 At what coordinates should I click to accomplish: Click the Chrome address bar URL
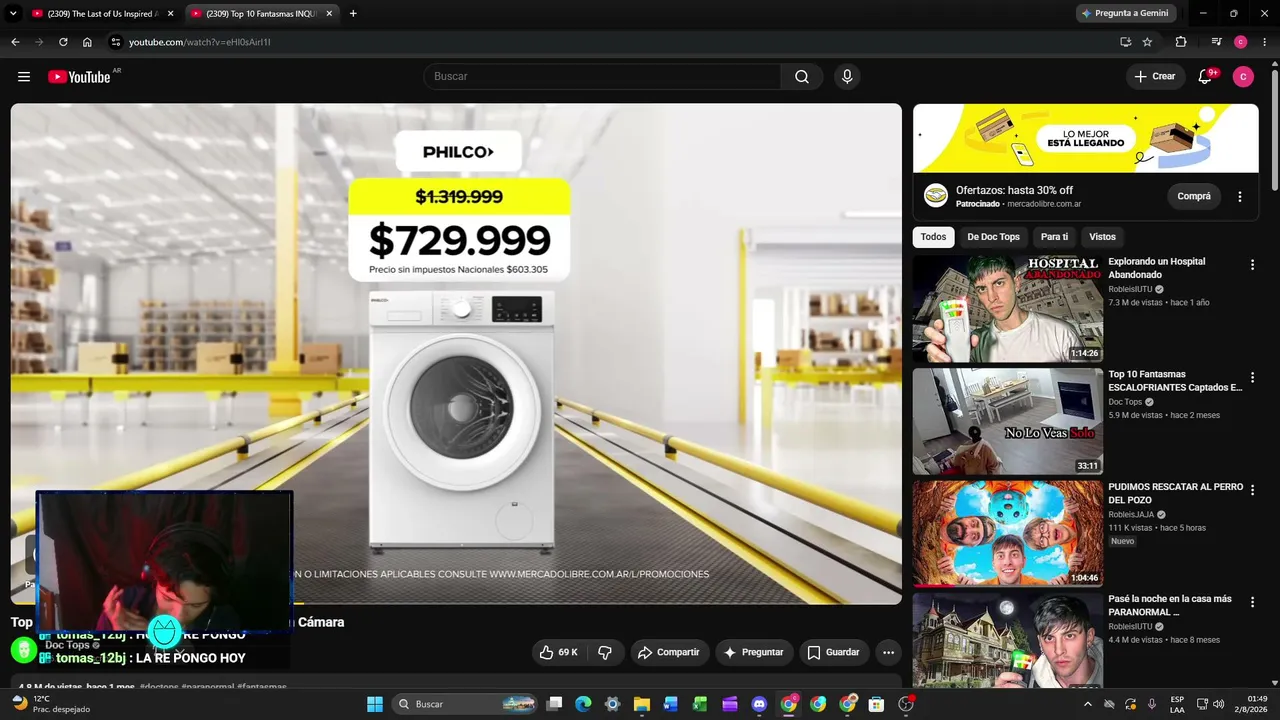click(x=200, y=42)
